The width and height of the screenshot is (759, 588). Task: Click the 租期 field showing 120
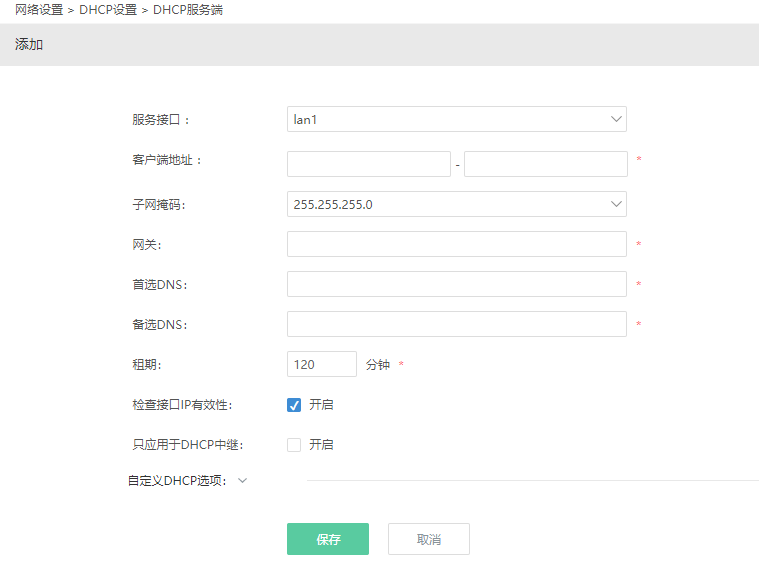pyautogui.click(x=322, y=364)
